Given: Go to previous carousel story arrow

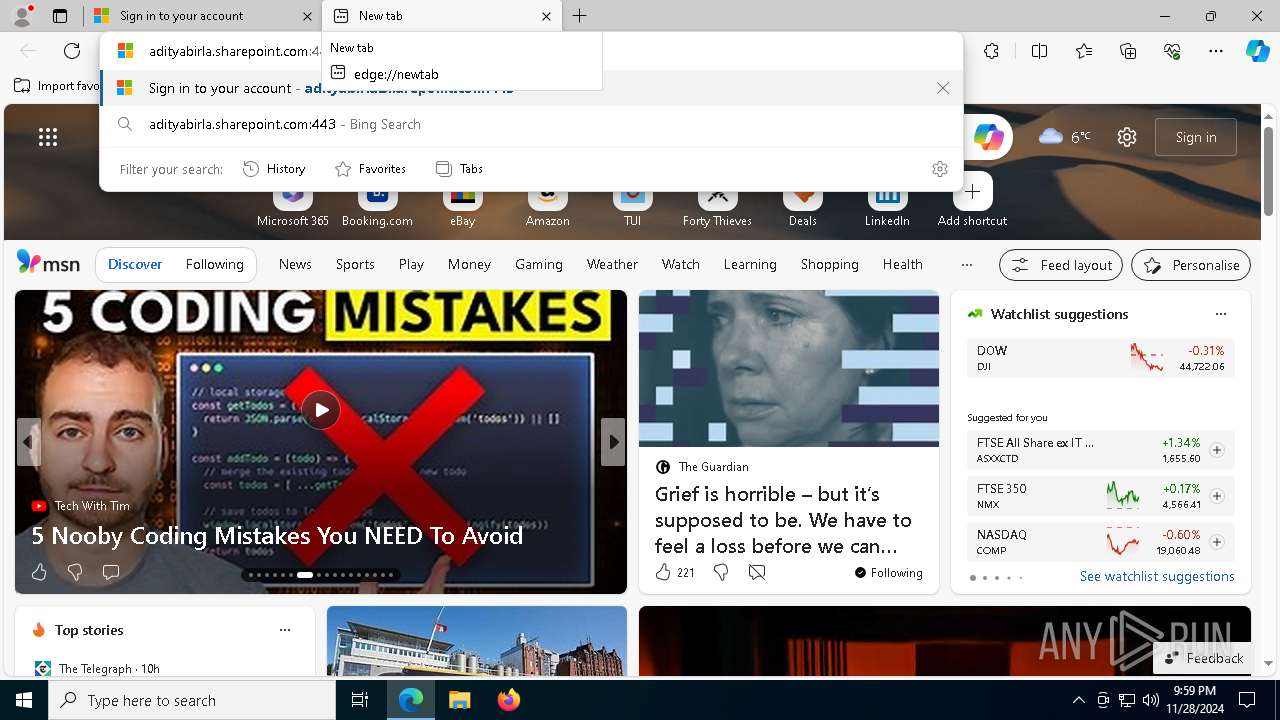Looking at the screenshot, I should click(x=28, y=442).
